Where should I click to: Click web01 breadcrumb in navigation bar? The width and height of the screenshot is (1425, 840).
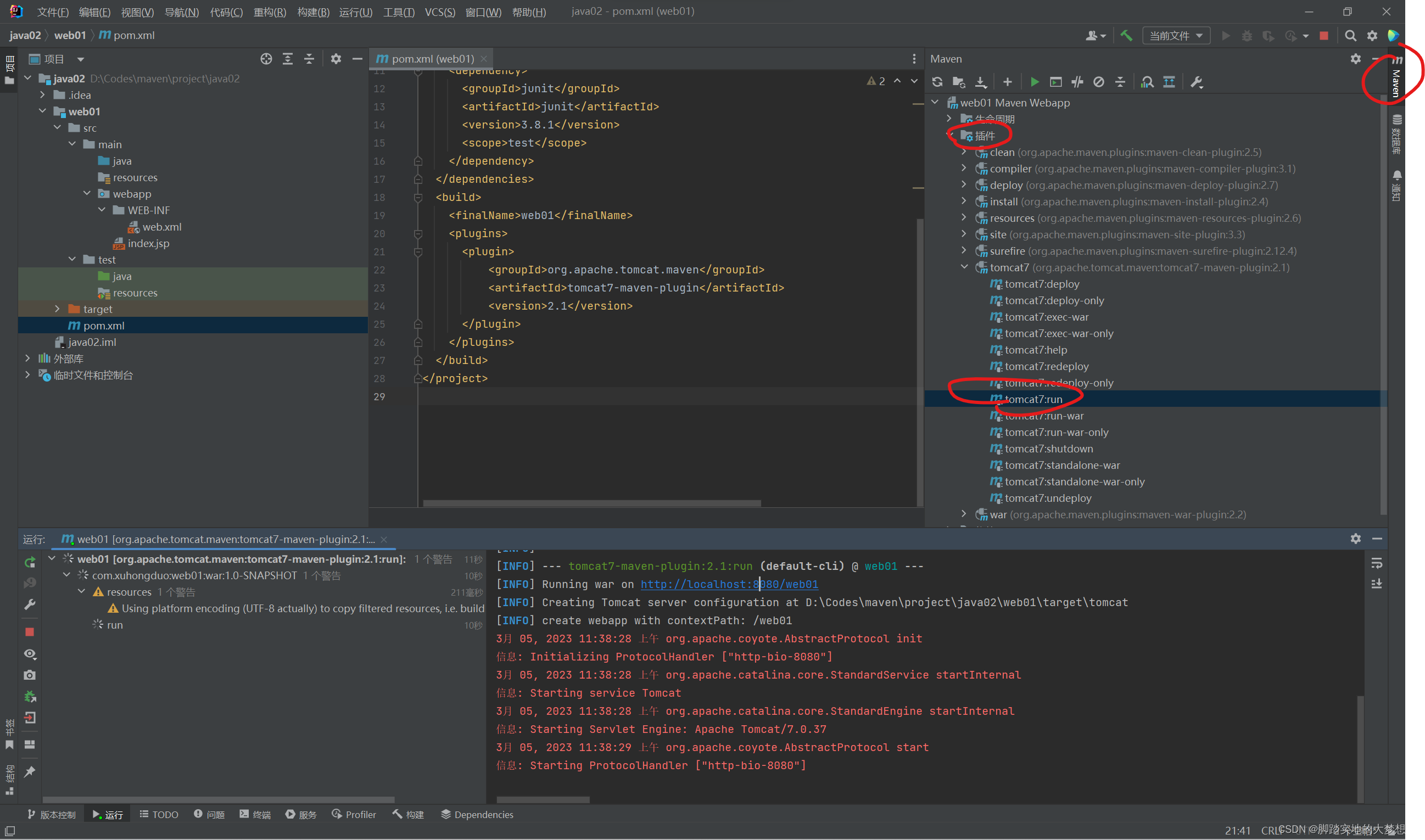click(x=70, y=35)
